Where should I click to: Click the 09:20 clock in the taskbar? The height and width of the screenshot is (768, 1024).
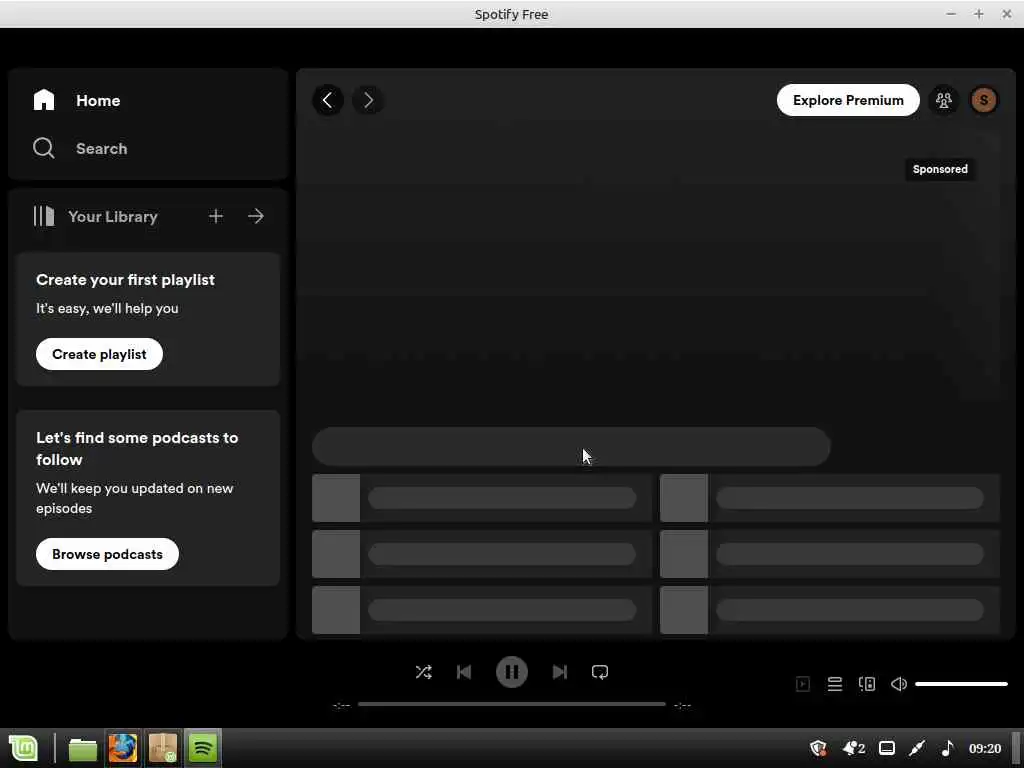coord(985,748)
